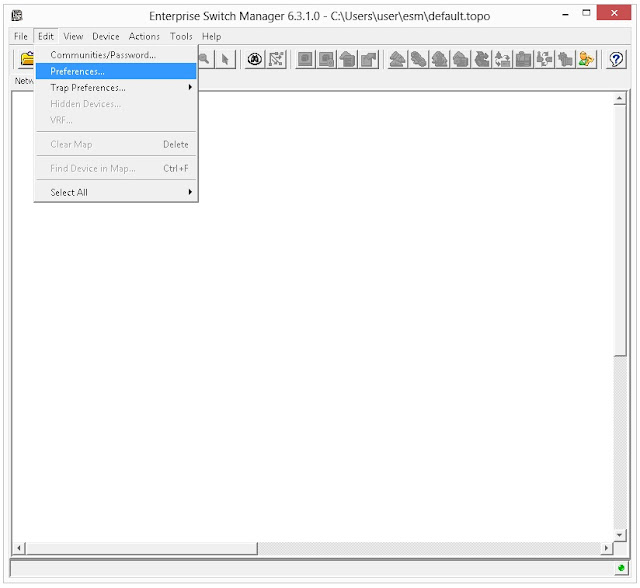The width and height of the screenshot is (640, 588).
Task: Click Find Device in Map... entry
Action: [116, 168]
